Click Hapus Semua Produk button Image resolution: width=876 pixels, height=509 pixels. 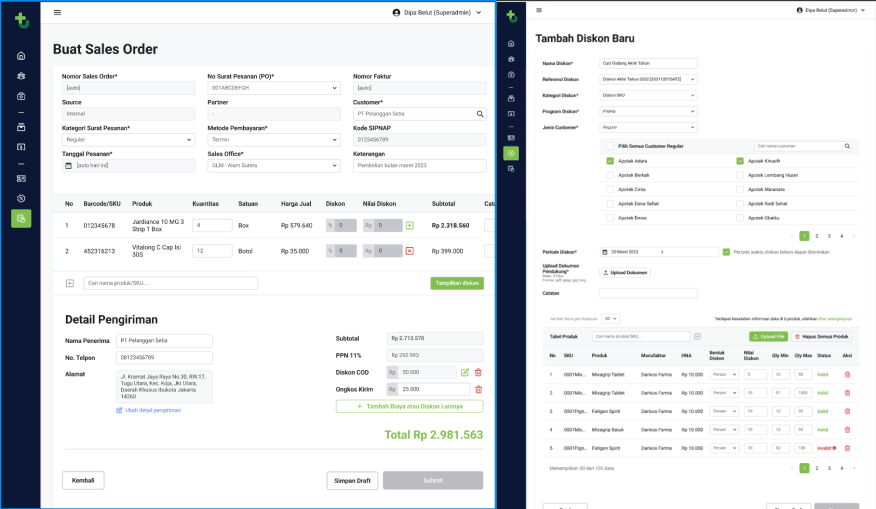[x=822, y=336]
